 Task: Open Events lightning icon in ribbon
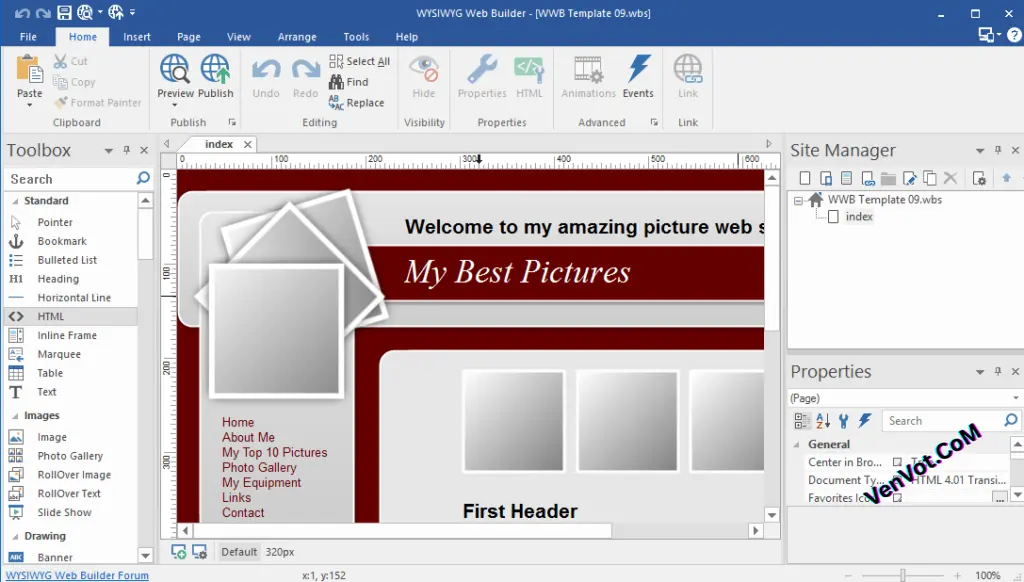click(638, 69)
